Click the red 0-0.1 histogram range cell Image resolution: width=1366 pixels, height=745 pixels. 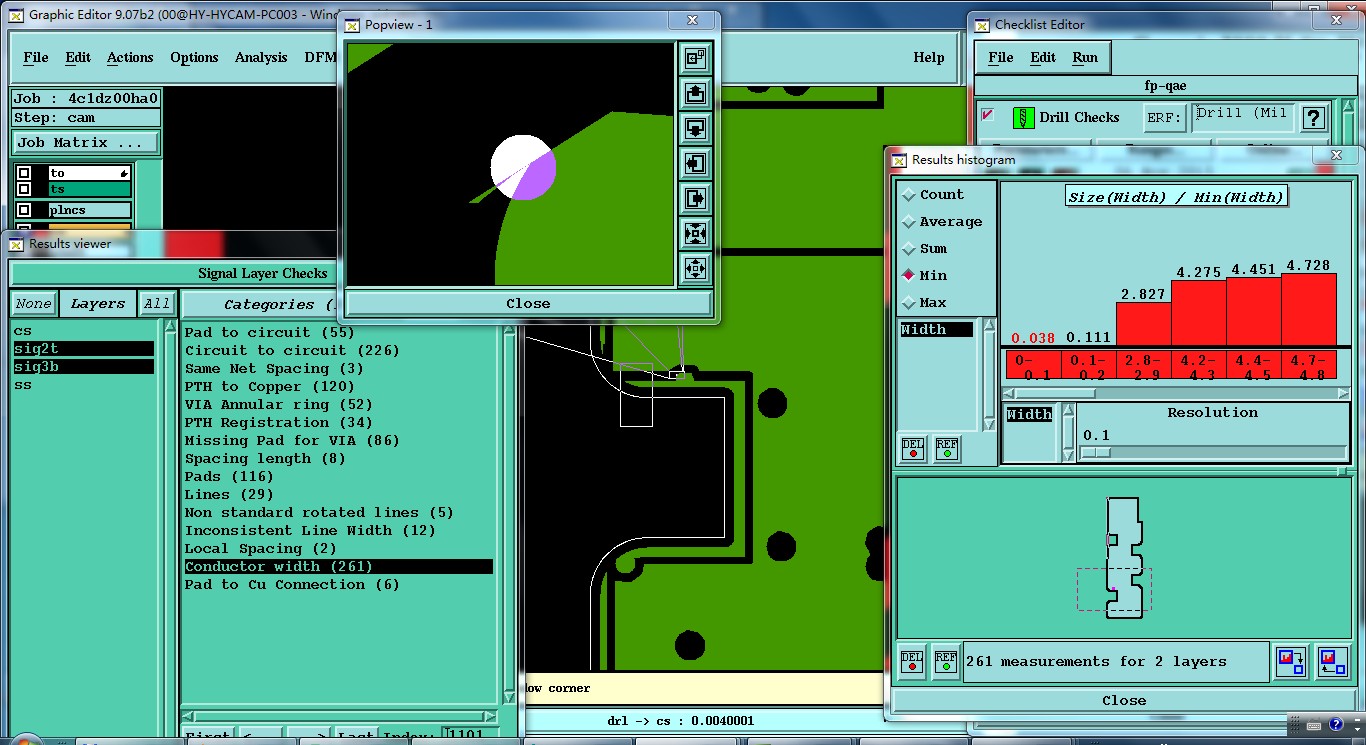pyautogui.click(x=1032, y=365)
